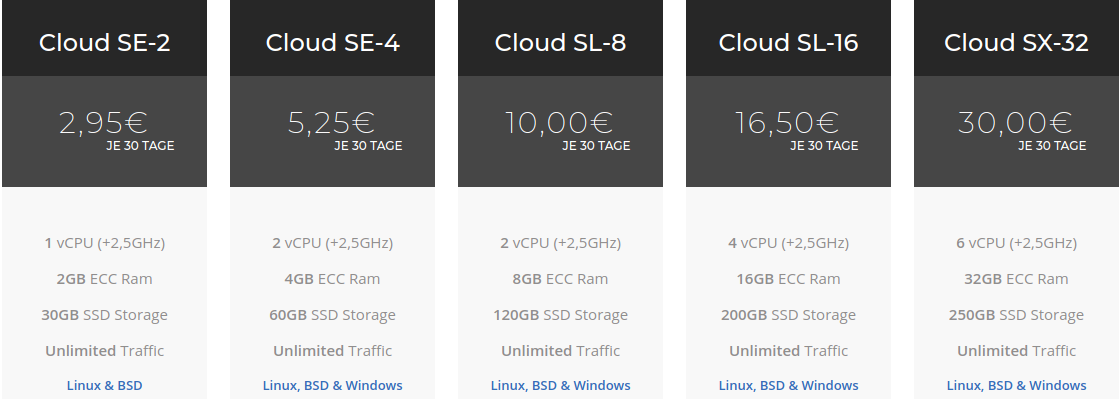Select the Cloud SL-16 plan header

click(788, 43)
